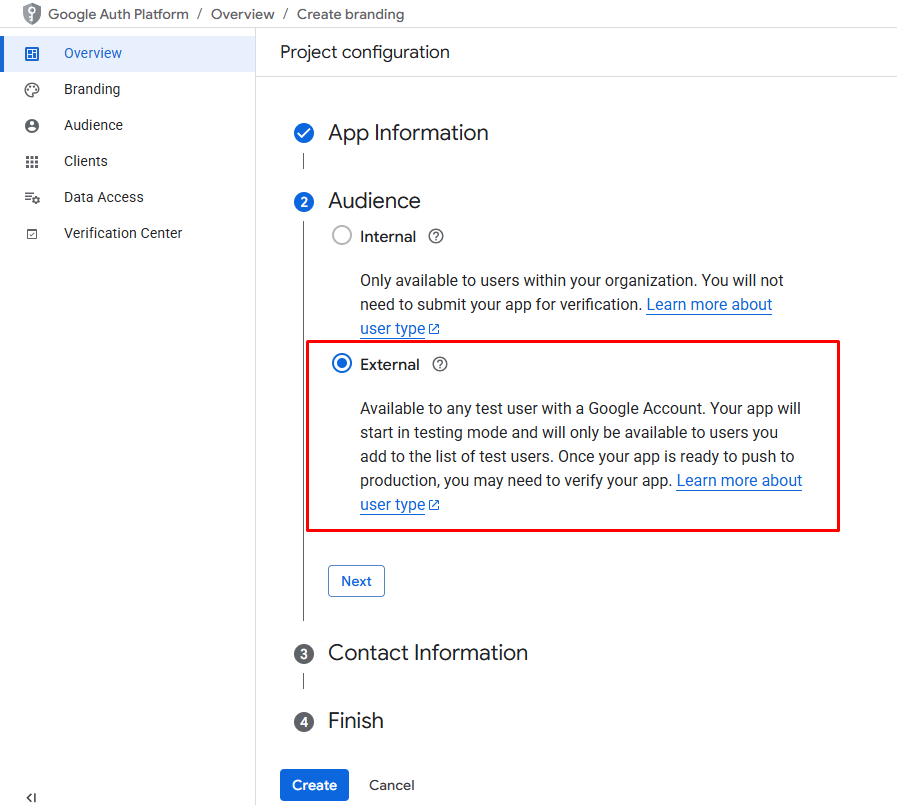This screenshot has height=805, width=897.
Task: Open Learn more link under Internal
Action: click(x=709, y=304)
